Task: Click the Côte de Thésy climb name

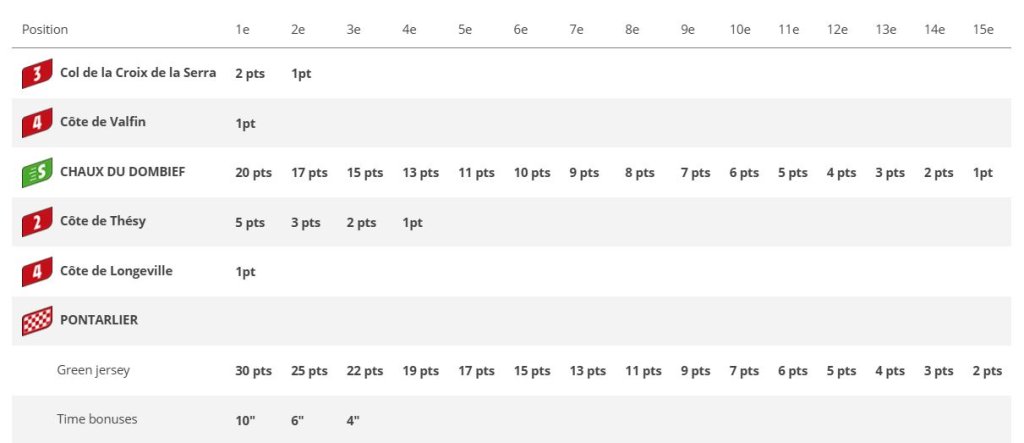Action: tap(103, 221)
